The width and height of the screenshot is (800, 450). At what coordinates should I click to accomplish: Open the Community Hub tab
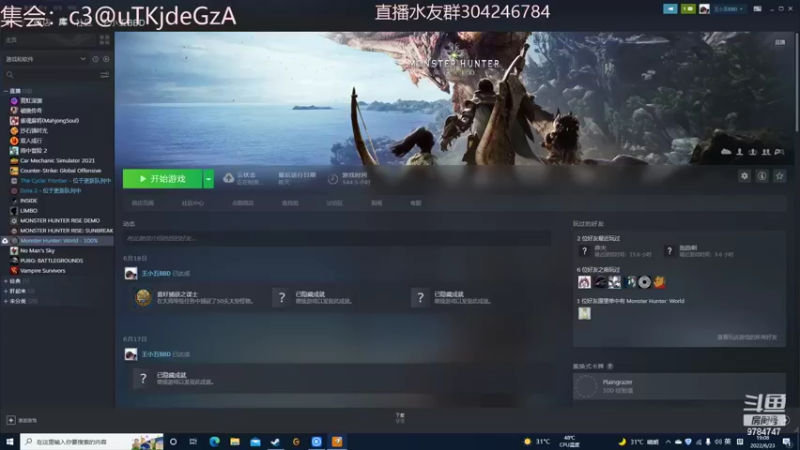click(x=193, y=203)
